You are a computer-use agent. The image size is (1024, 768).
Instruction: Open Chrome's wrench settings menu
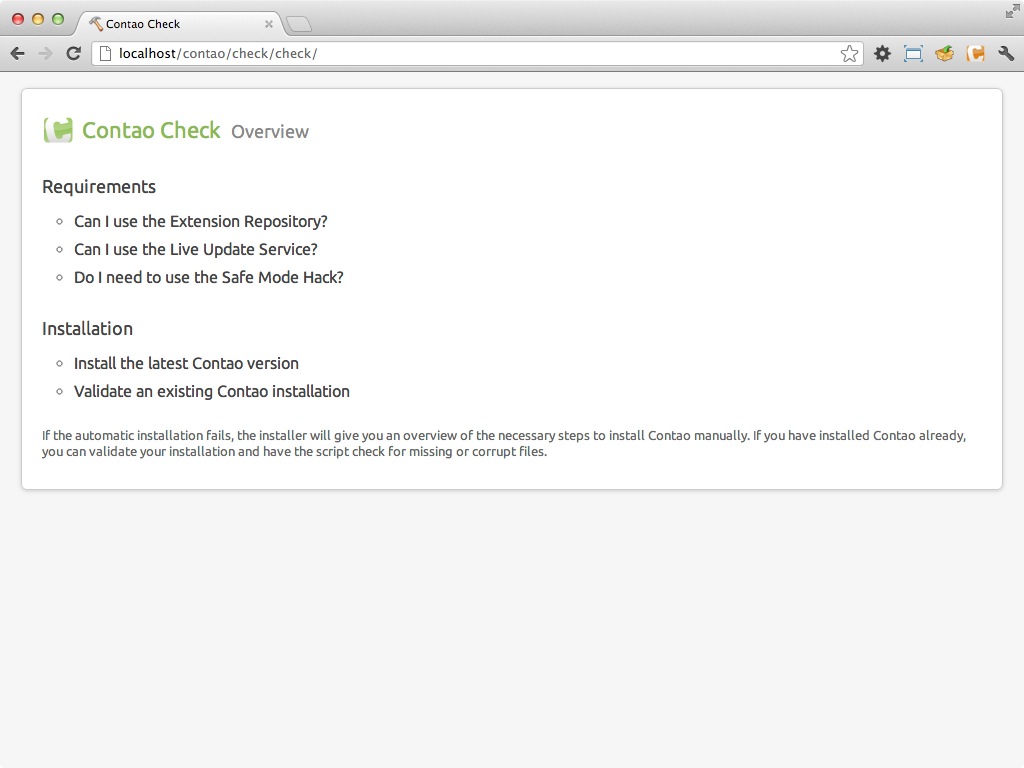(x=1006, y=54)
